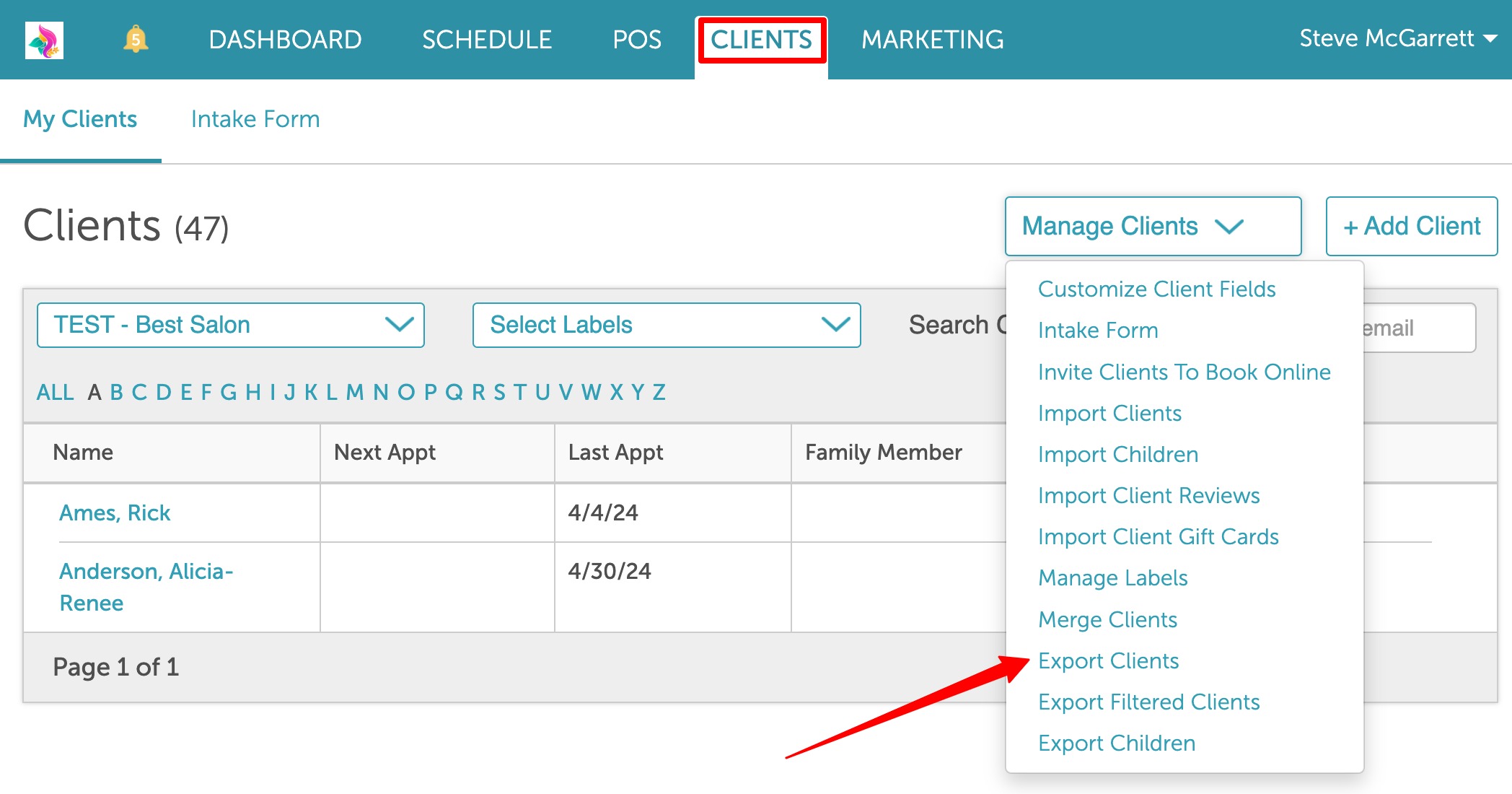Screen dimensions: 1512x794
Task: Choose Export Clients from menu
Action: pos(1108,660)
